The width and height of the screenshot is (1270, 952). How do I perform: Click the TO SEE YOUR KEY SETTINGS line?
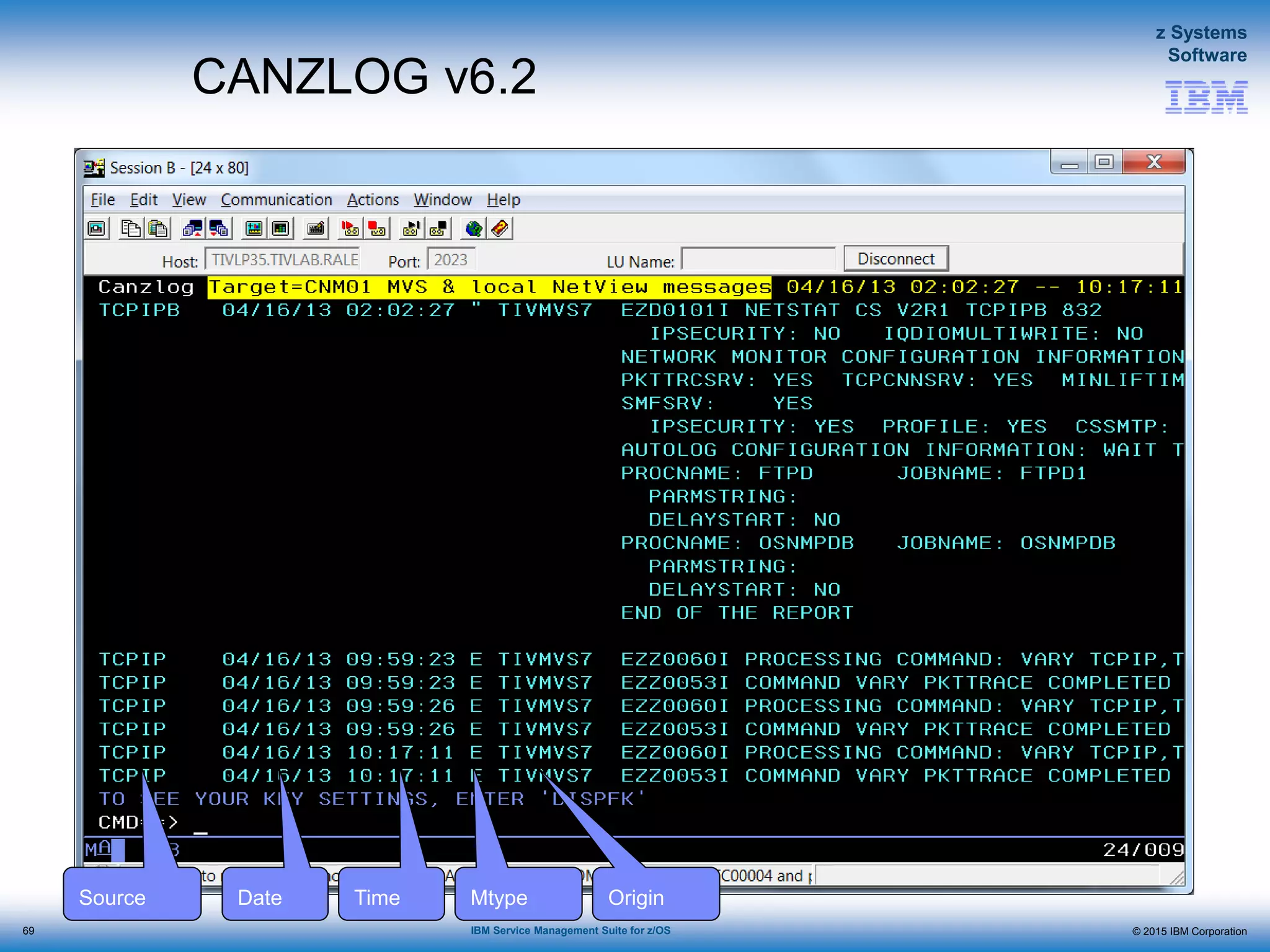point(371,799)
